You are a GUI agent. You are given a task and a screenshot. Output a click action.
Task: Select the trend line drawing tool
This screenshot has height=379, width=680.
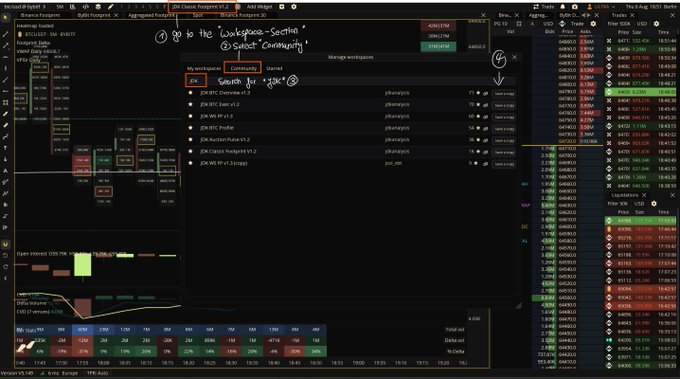[x=5, y=34]
